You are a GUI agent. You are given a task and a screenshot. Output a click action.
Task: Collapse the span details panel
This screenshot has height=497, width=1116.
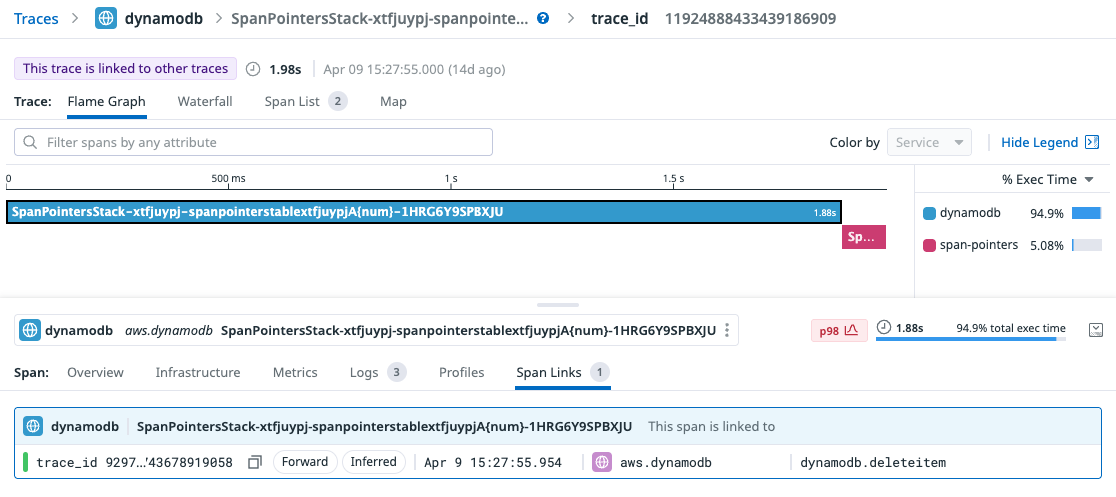tap(1095, 330)
